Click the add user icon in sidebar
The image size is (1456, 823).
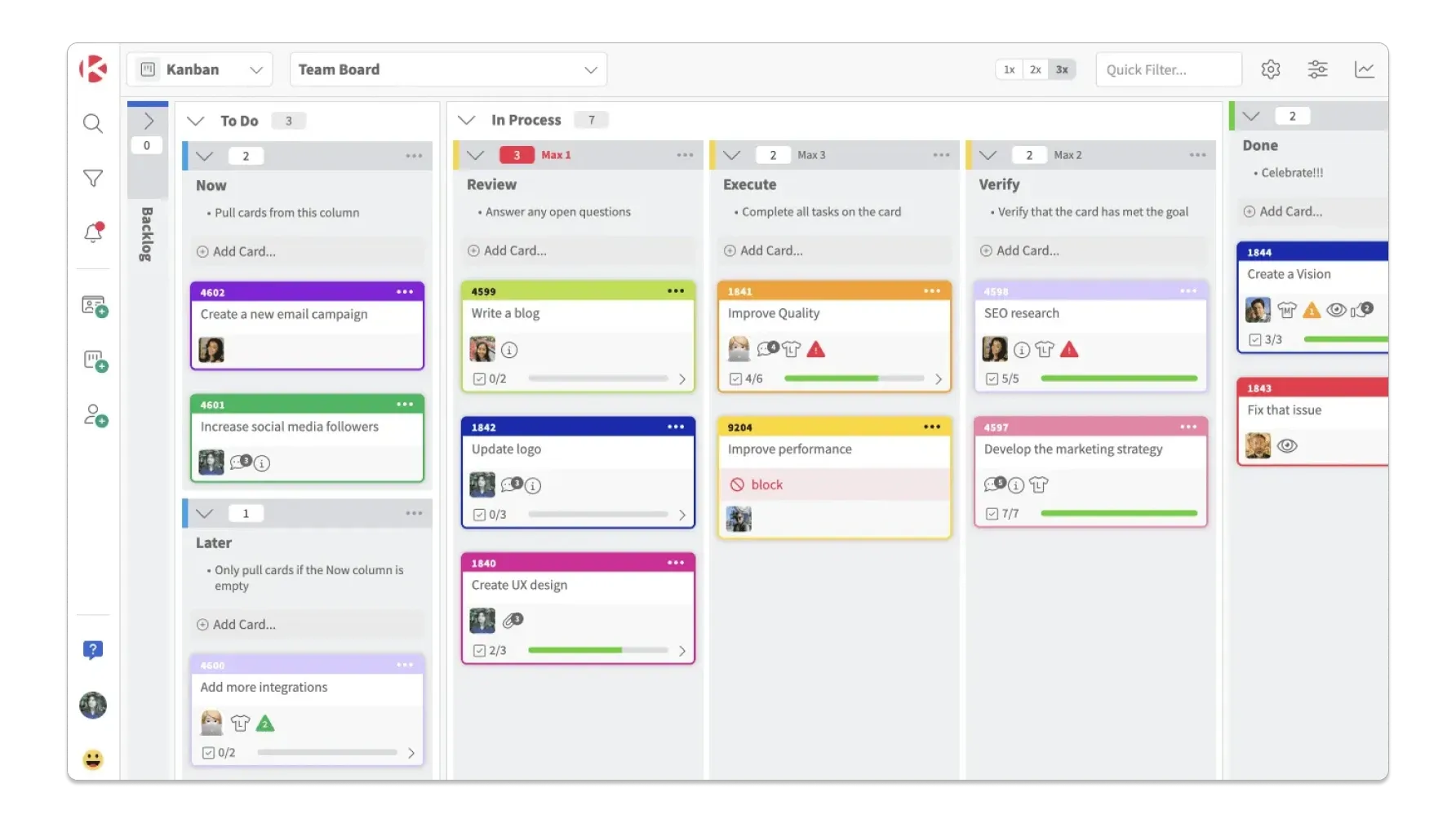95,415
